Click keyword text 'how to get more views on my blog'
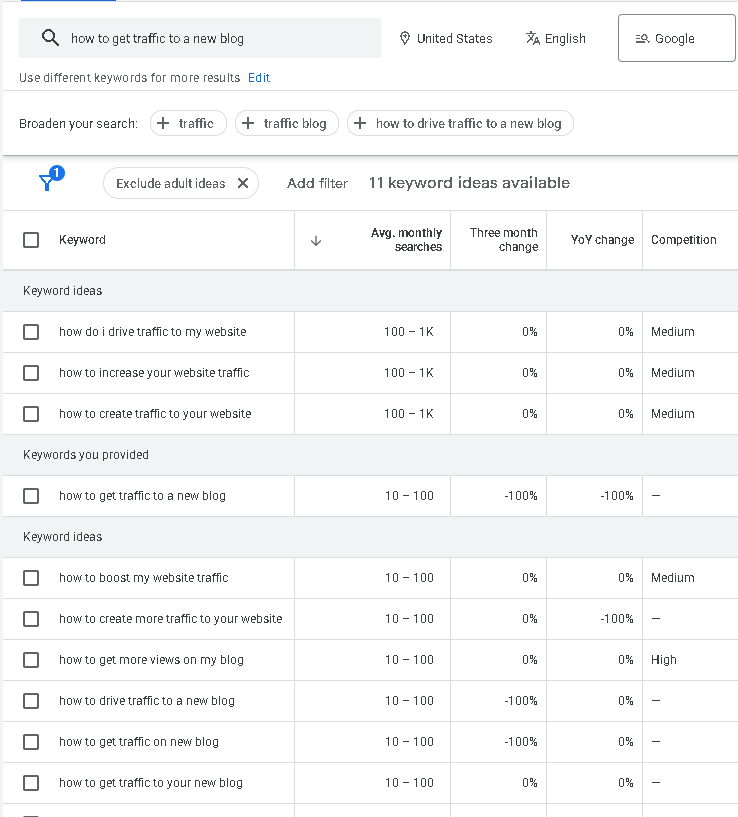Screen dimensions: 738x817 pos(152,660)
